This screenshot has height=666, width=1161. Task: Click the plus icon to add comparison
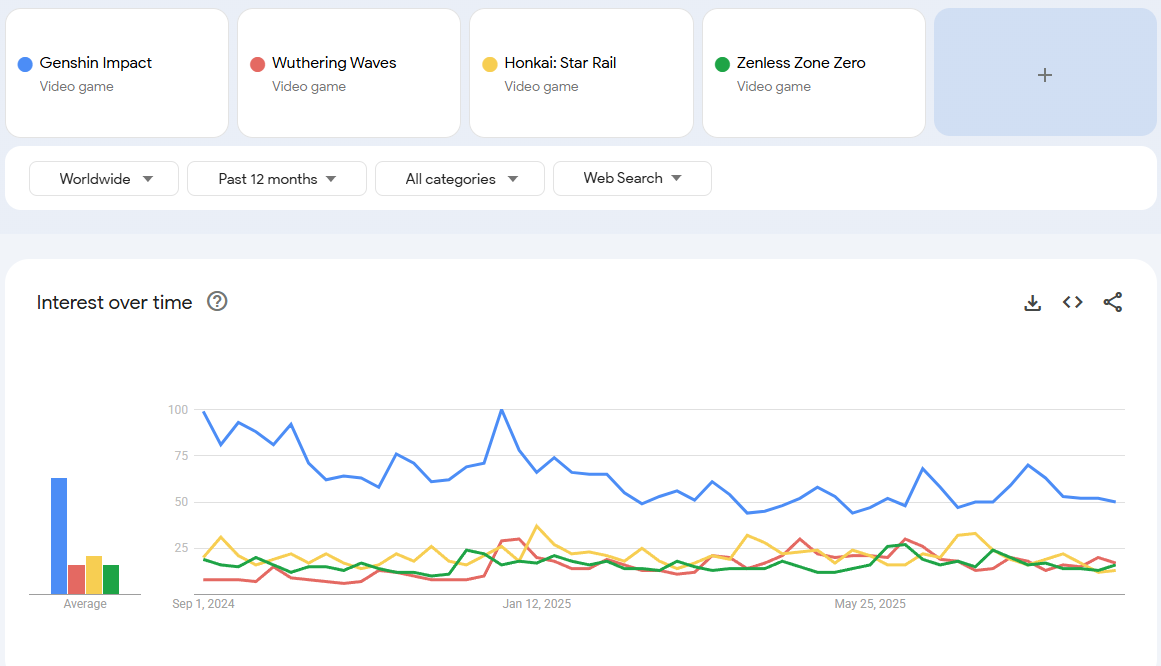click(1045, 74)
